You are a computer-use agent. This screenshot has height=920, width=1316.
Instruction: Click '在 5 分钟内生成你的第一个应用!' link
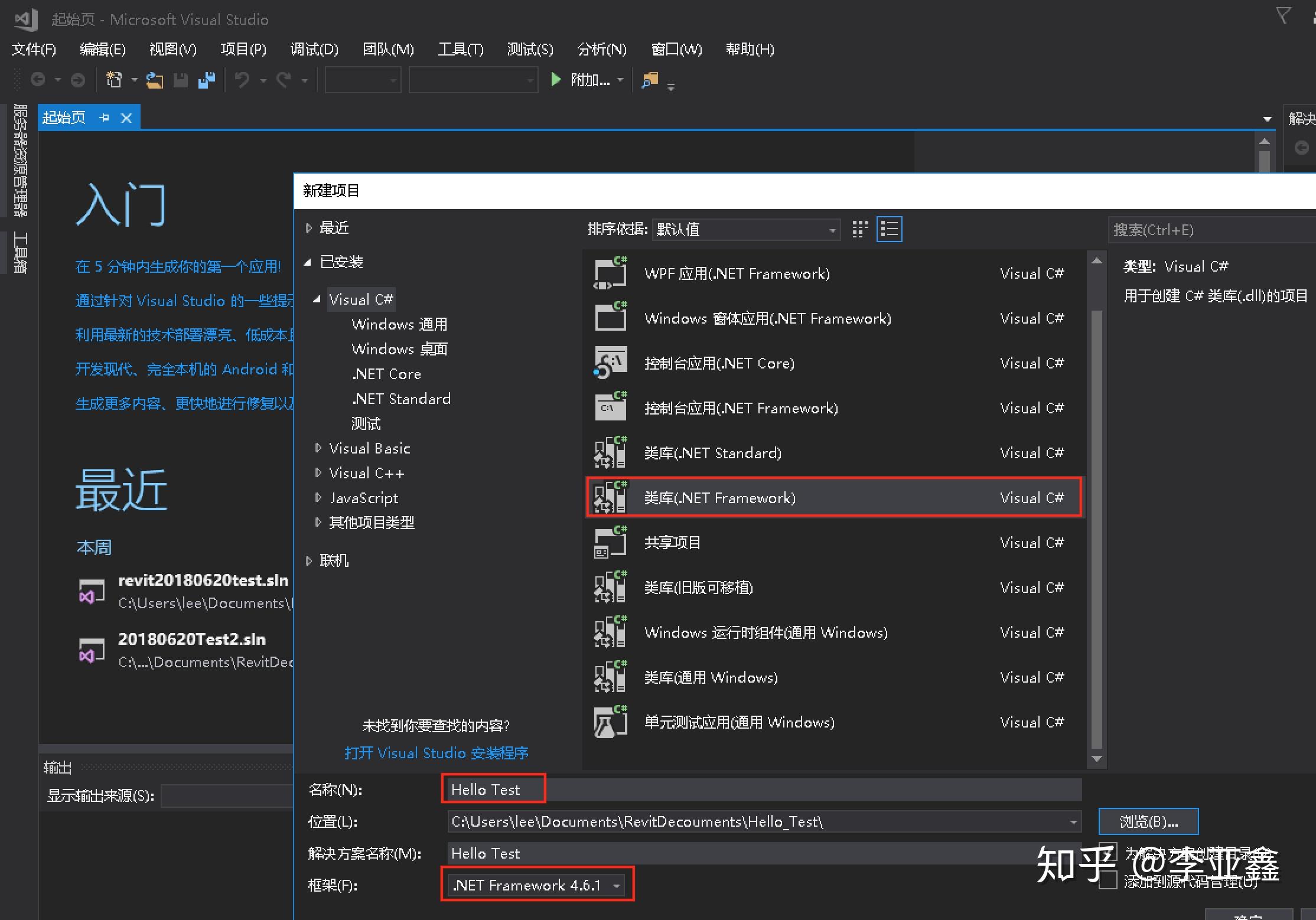178,266
